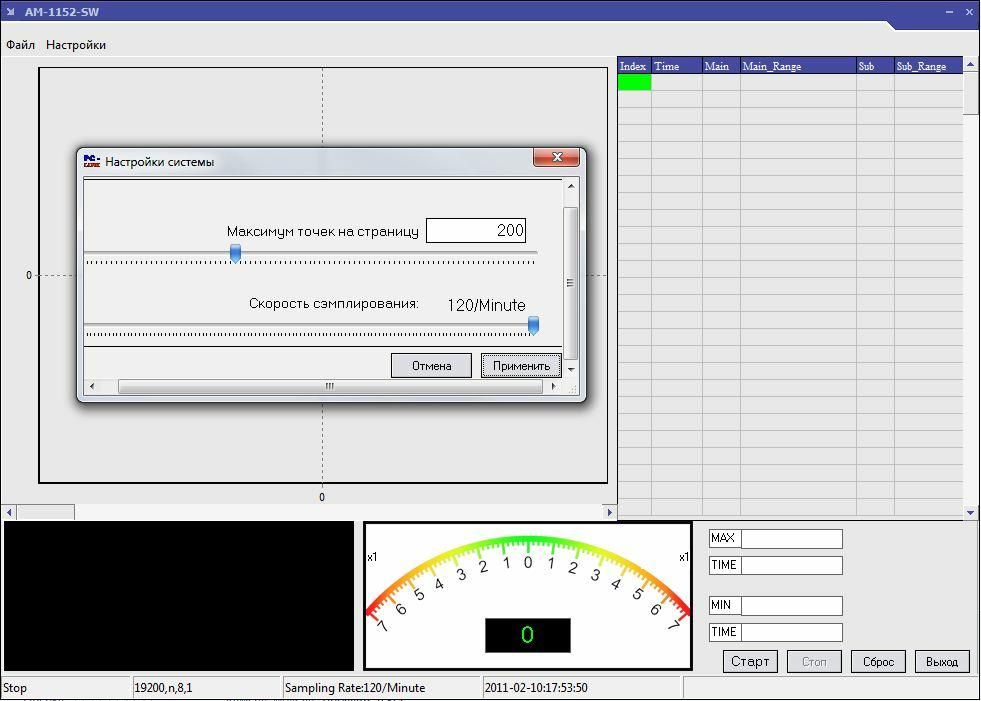Click the MAX value field

point(791,539)
